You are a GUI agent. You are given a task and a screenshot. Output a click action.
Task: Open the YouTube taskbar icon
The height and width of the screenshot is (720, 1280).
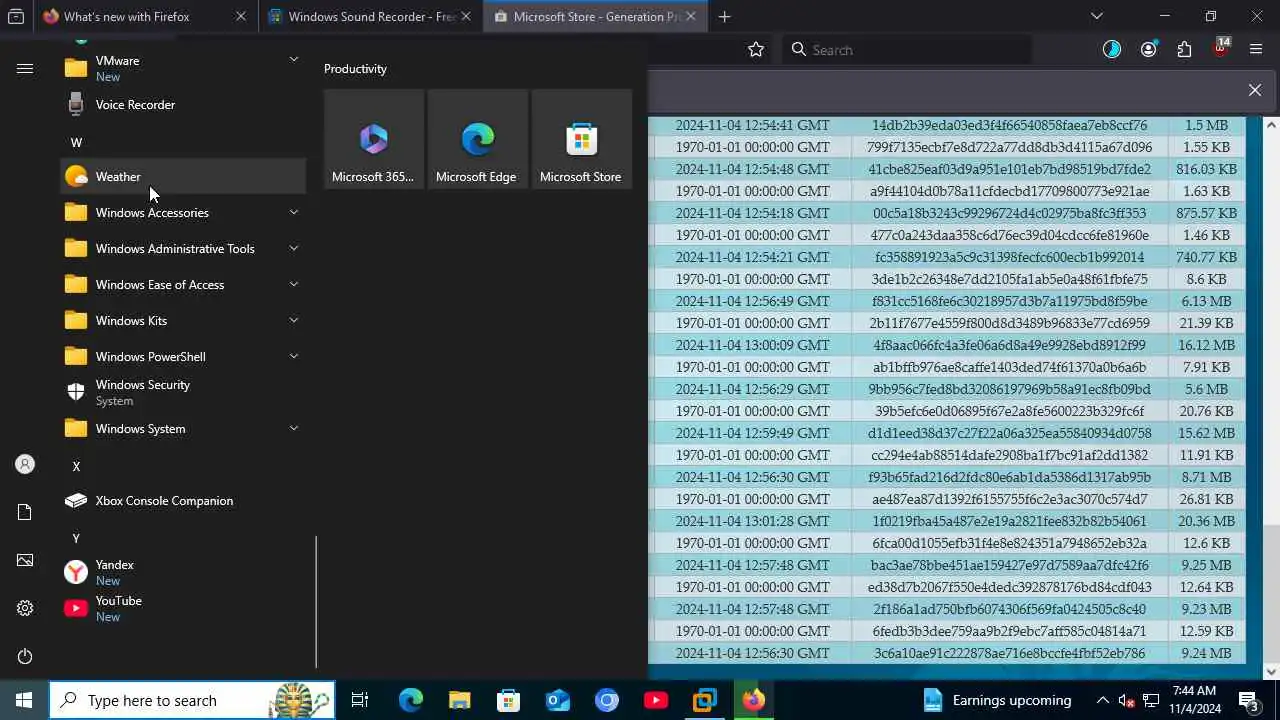(x=656, y=700)
